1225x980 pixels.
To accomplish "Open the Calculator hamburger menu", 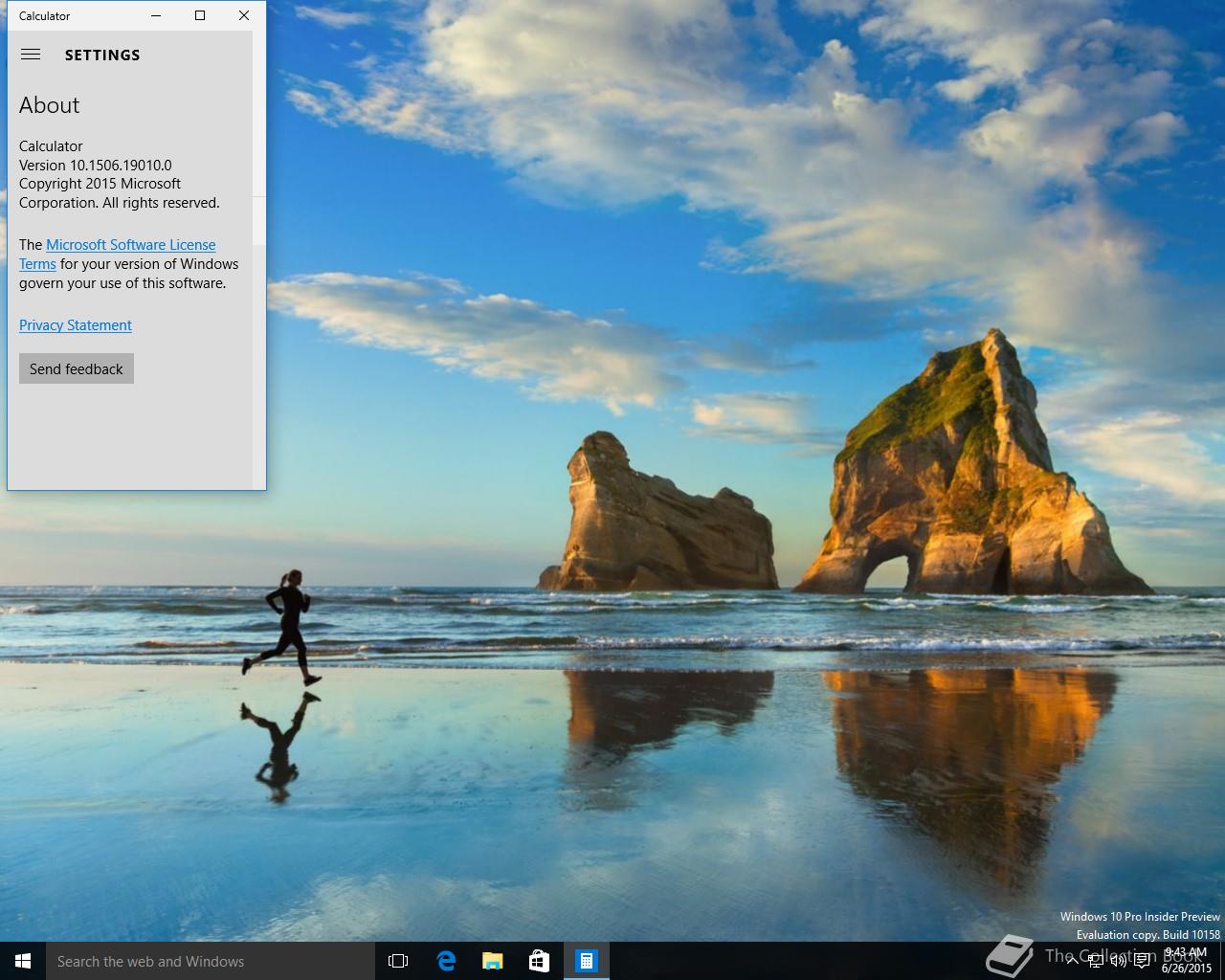I will 31,55.
